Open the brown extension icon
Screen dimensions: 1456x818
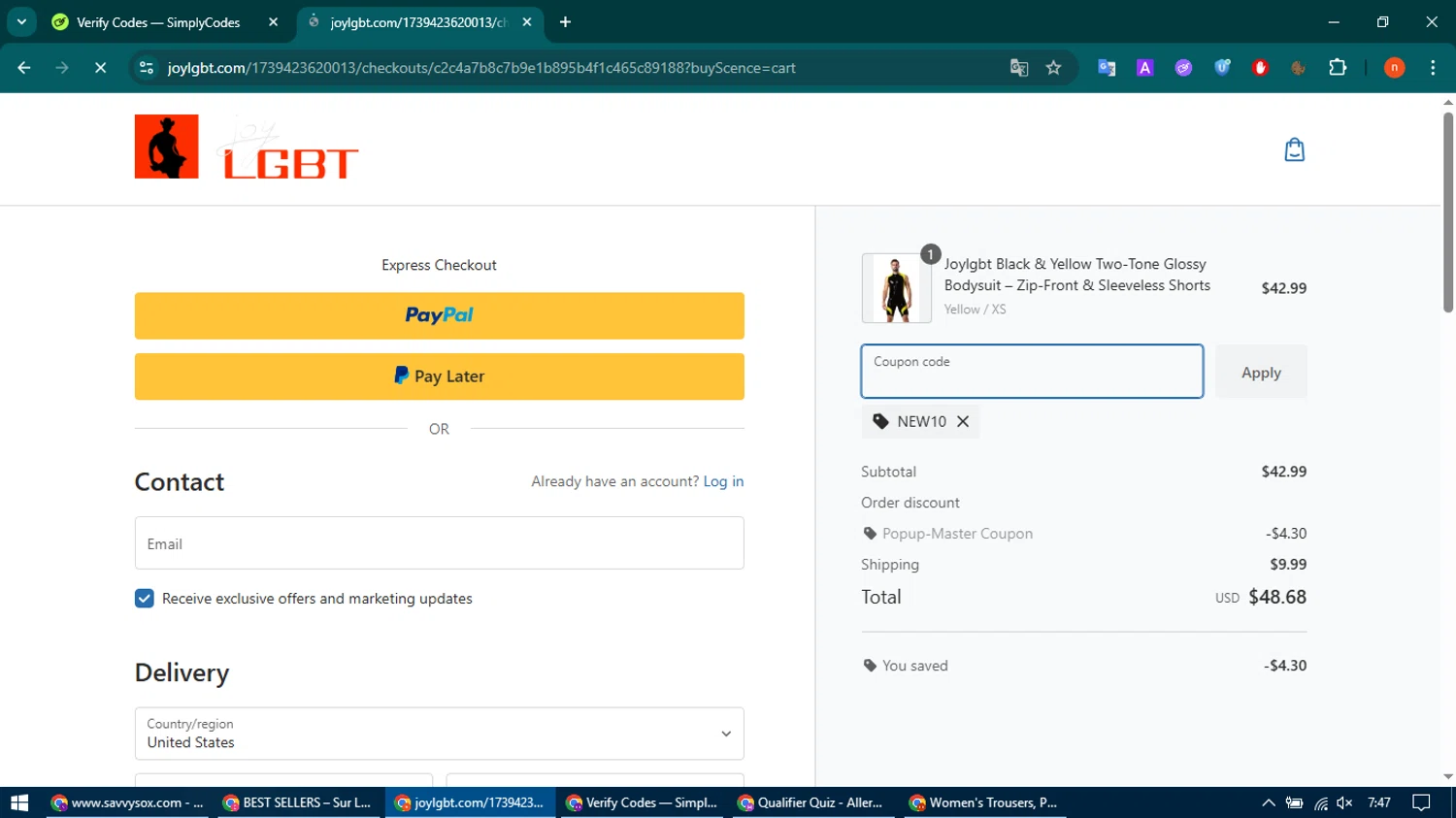(x=1298, y=68)
